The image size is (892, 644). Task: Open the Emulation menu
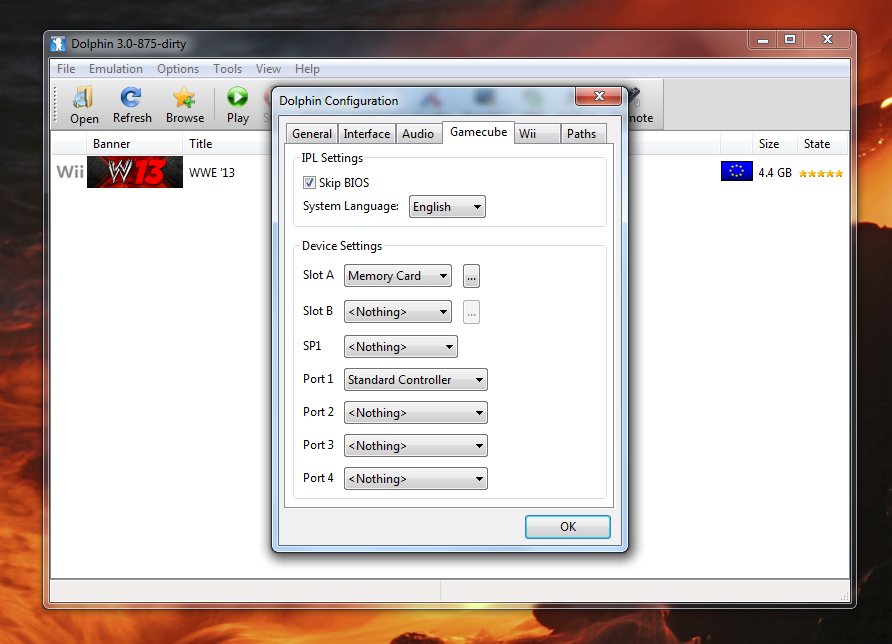click(115, 68)
